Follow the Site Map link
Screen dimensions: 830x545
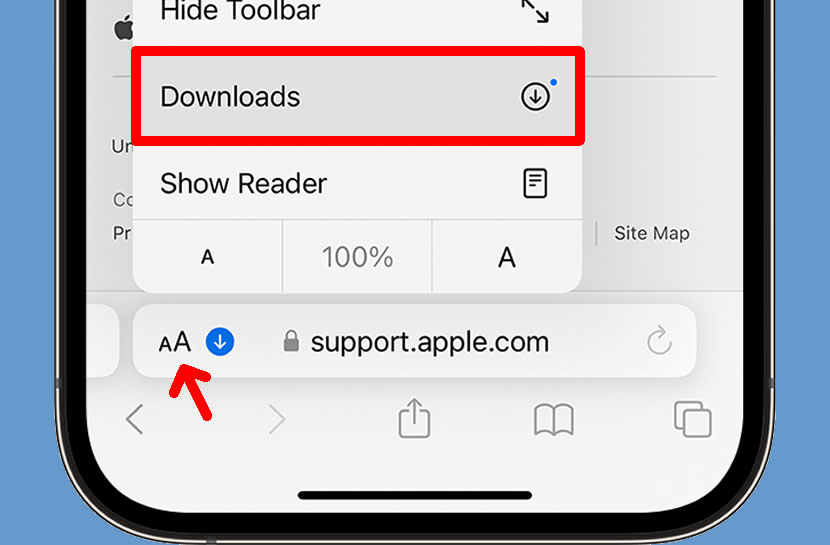tap(652, 233)
